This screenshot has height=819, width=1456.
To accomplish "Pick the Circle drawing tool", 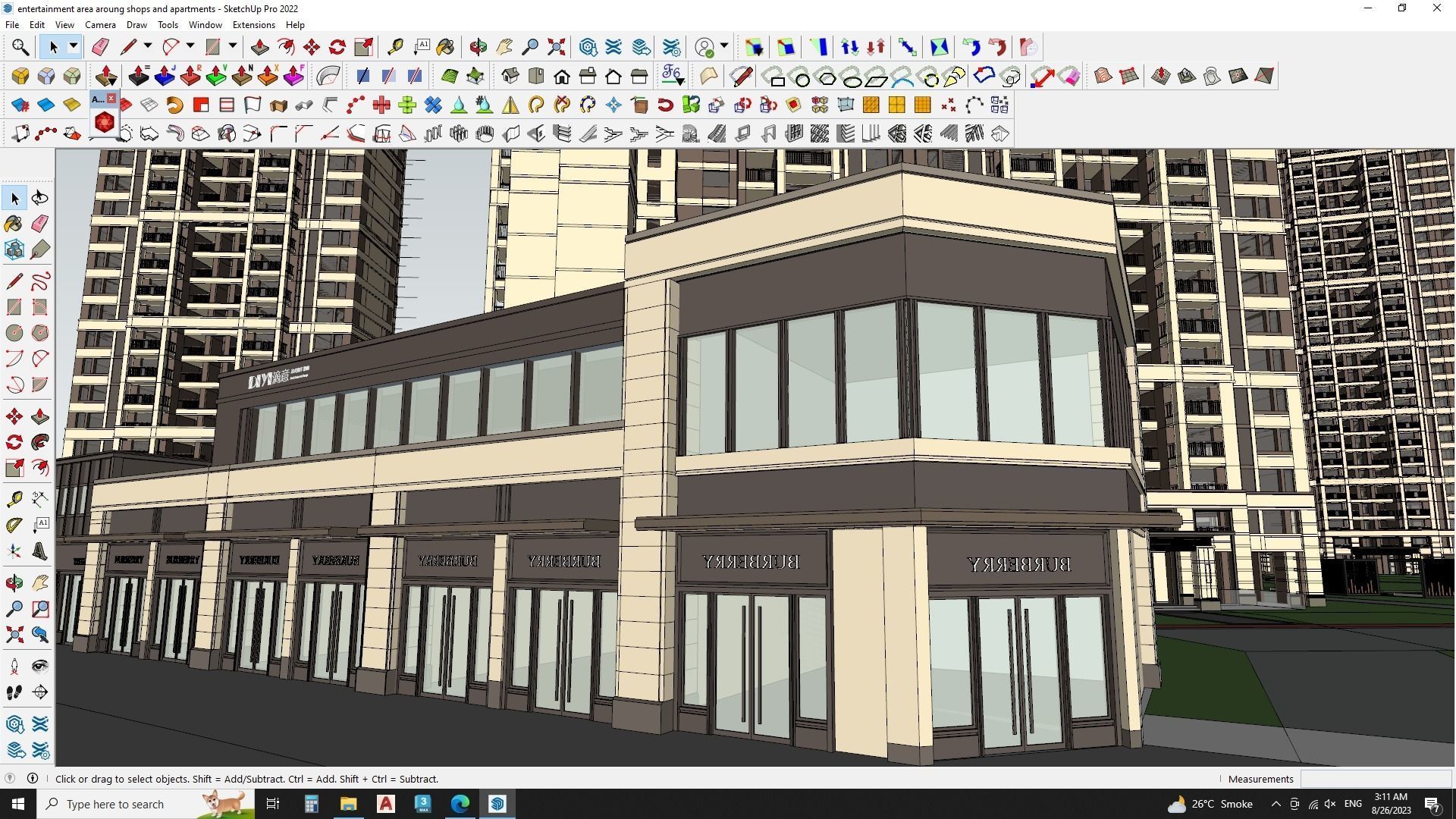I will click(14, 333).
